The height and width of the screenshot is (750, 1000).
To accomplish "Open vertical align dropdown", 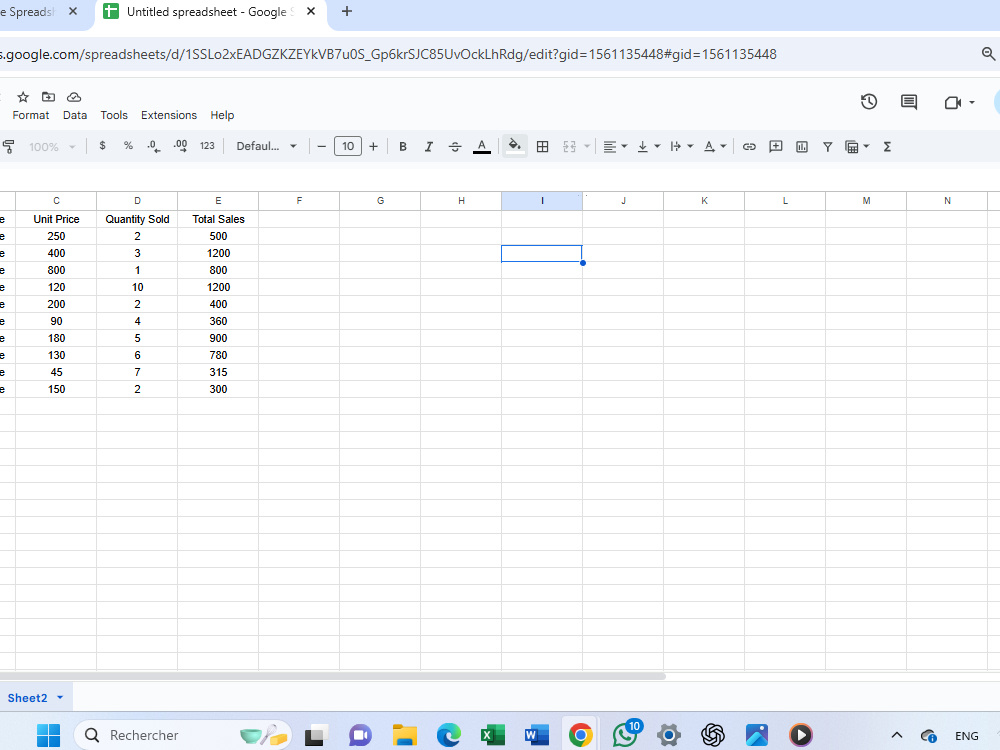I will click(648, 147).
